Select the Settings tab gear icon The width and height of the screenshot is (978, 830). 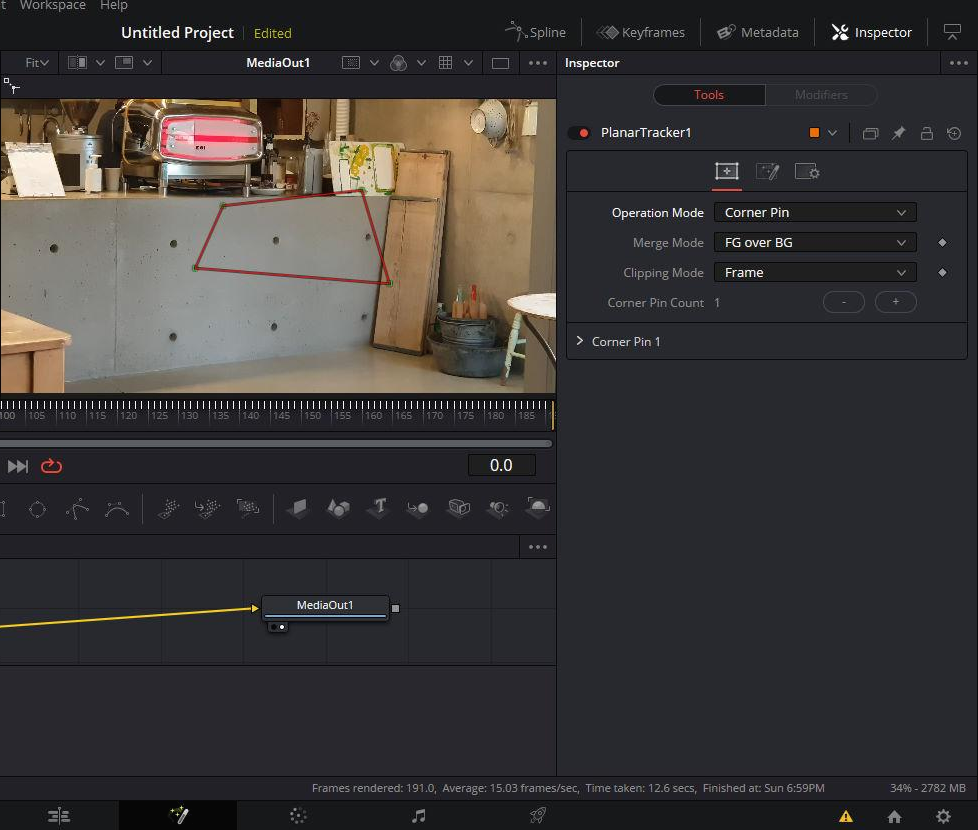pyautogui.click(x=807, y=171)
